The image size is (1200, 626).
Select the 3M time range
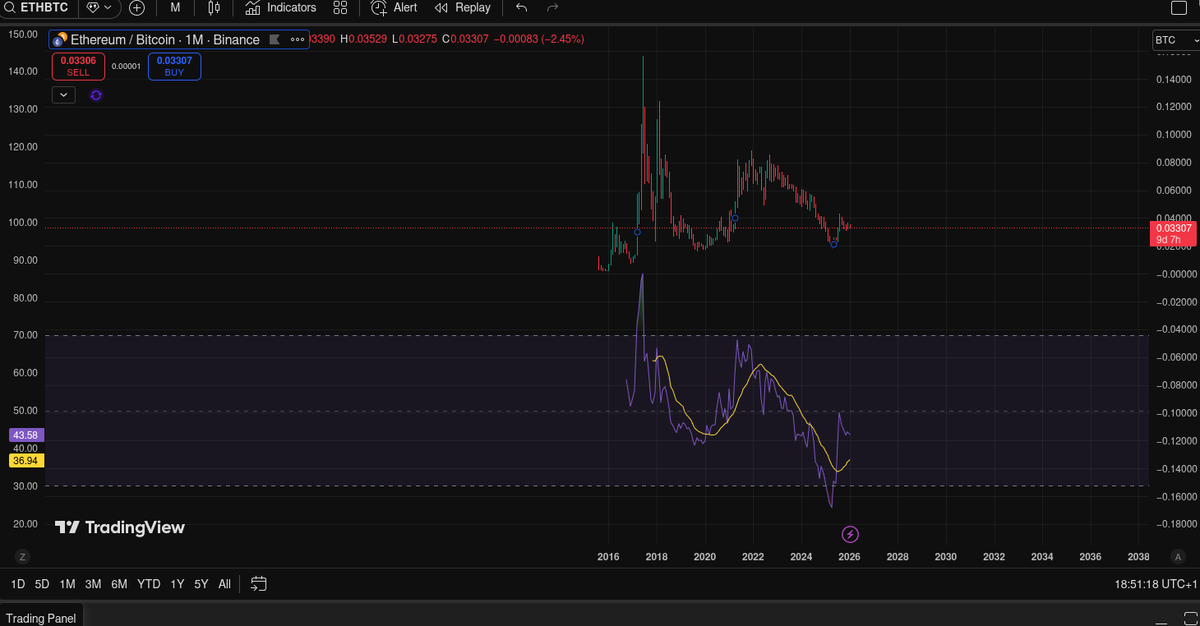tap(93, 584)
